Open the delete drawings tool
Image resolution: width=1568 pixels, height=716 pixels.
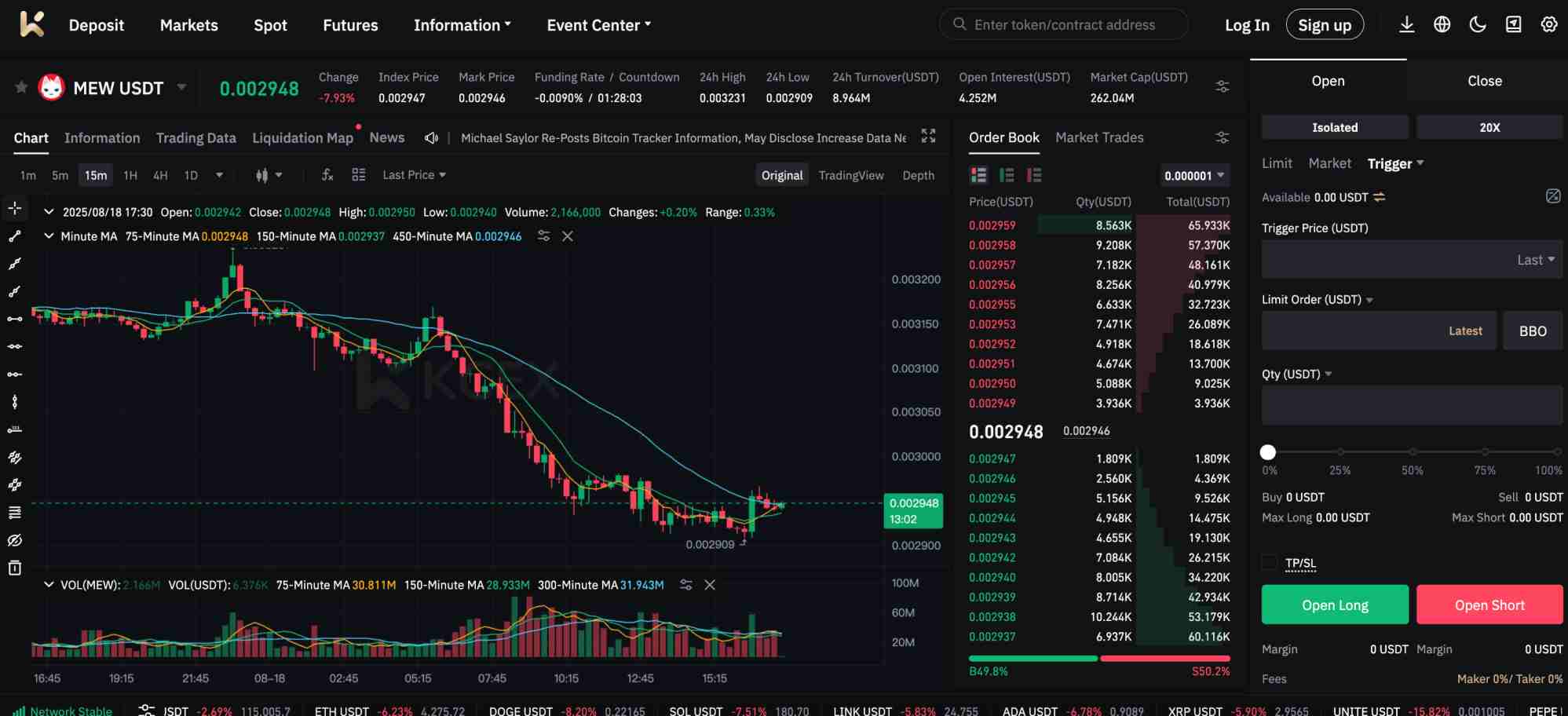[14, 568]
